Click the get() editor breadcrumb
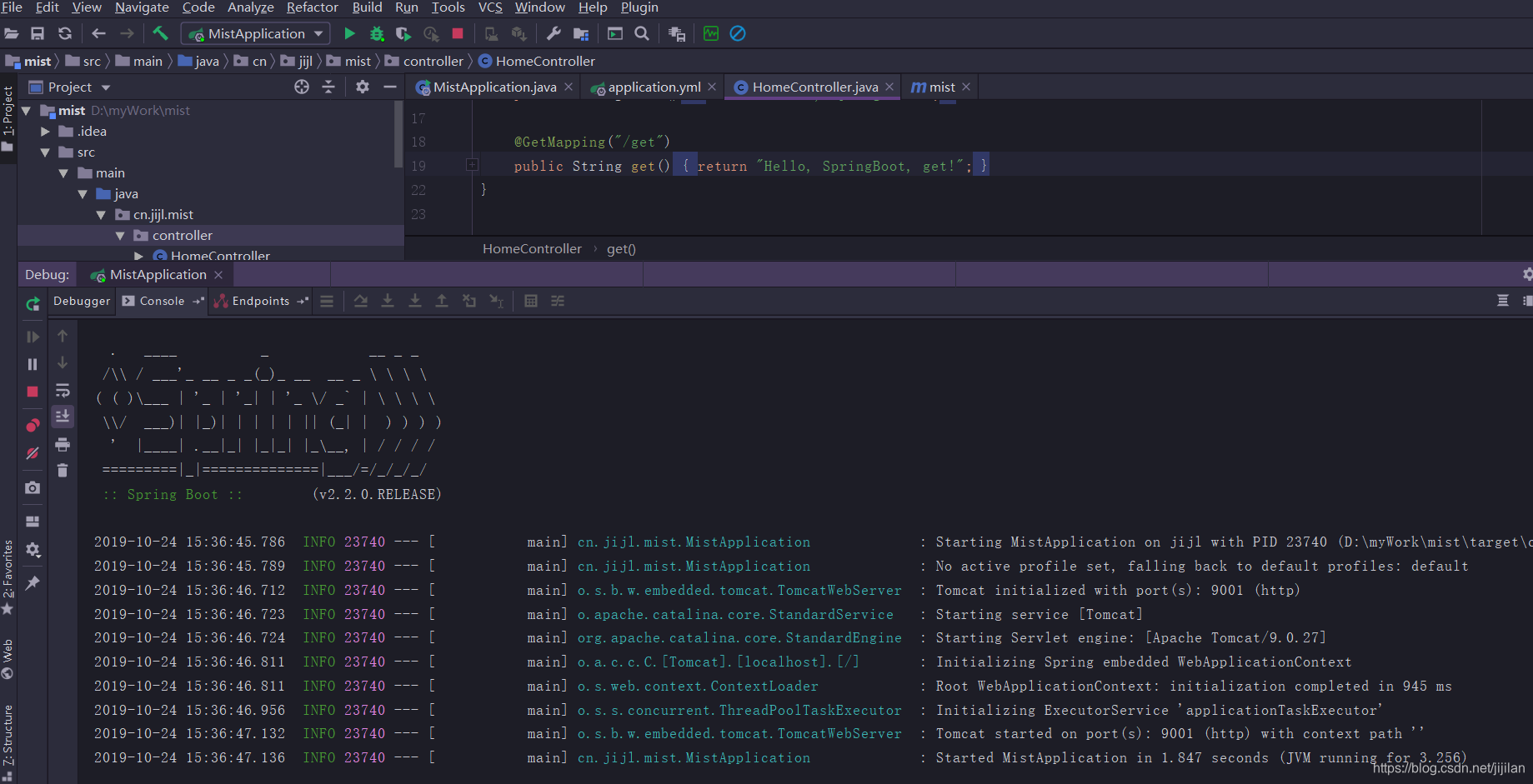 tap(621, 248)
